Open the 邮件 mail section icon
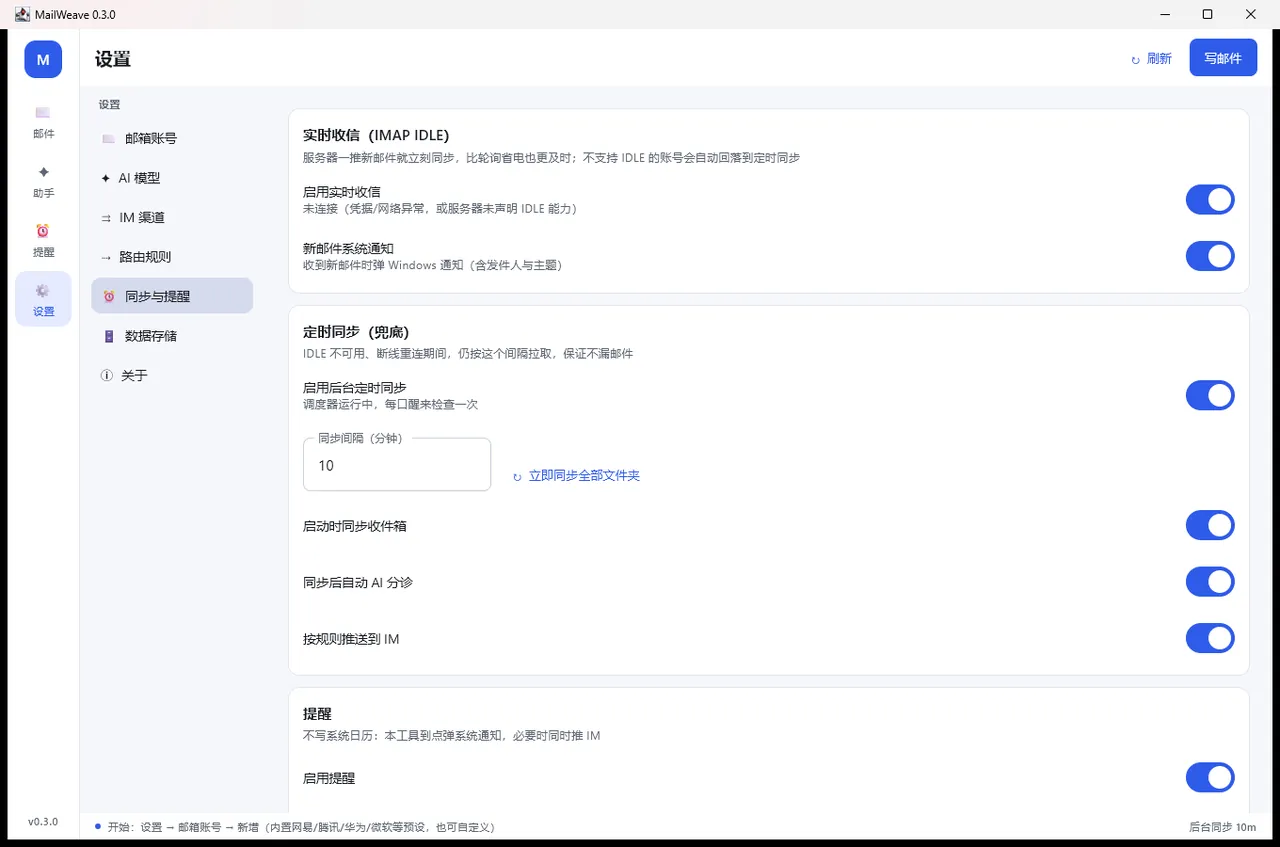Image resolution: width=1280 pixels, height=847 pixels. pos(43,113)
